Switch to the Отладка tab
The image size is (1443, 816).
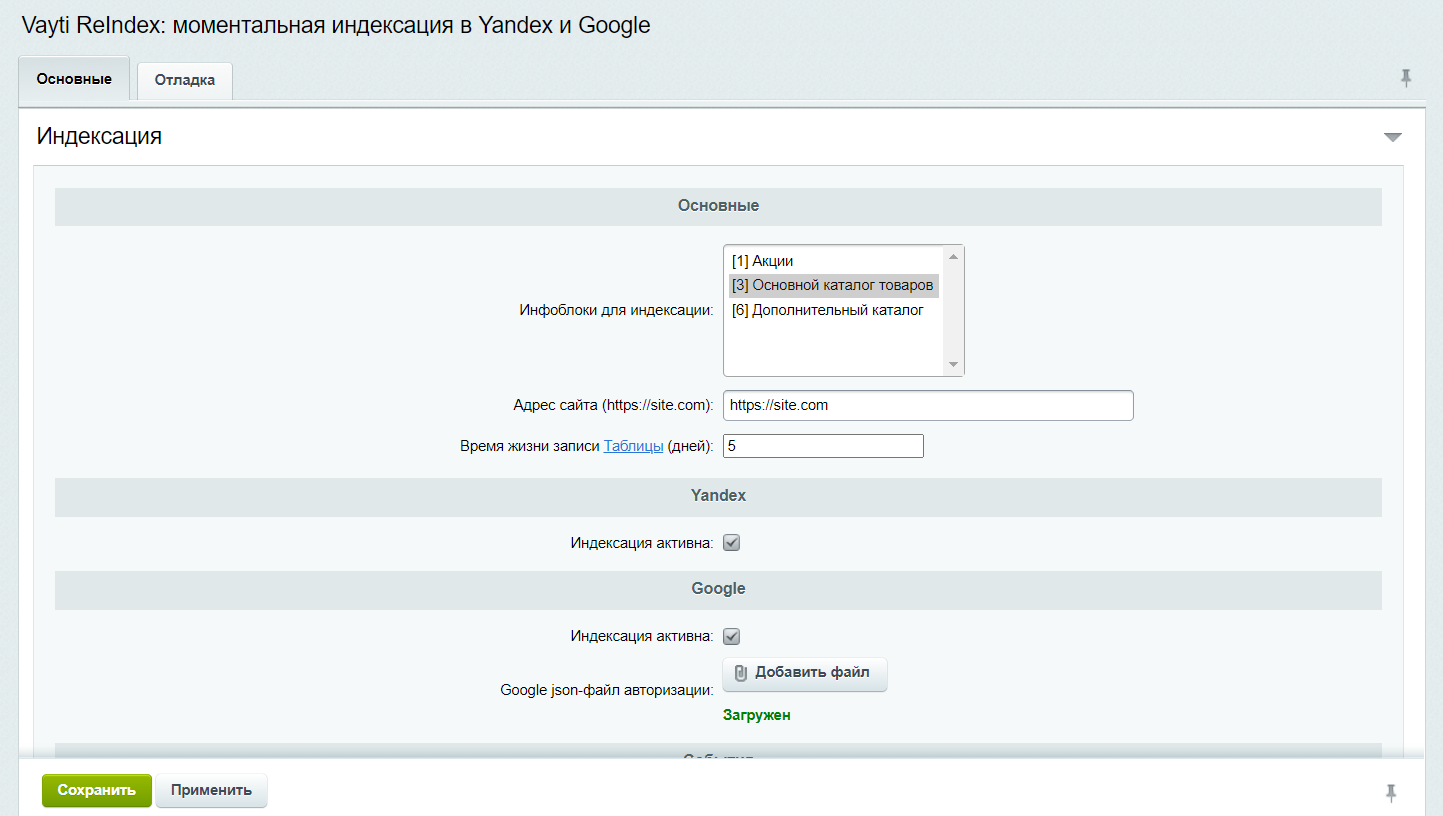coord(185,80)
